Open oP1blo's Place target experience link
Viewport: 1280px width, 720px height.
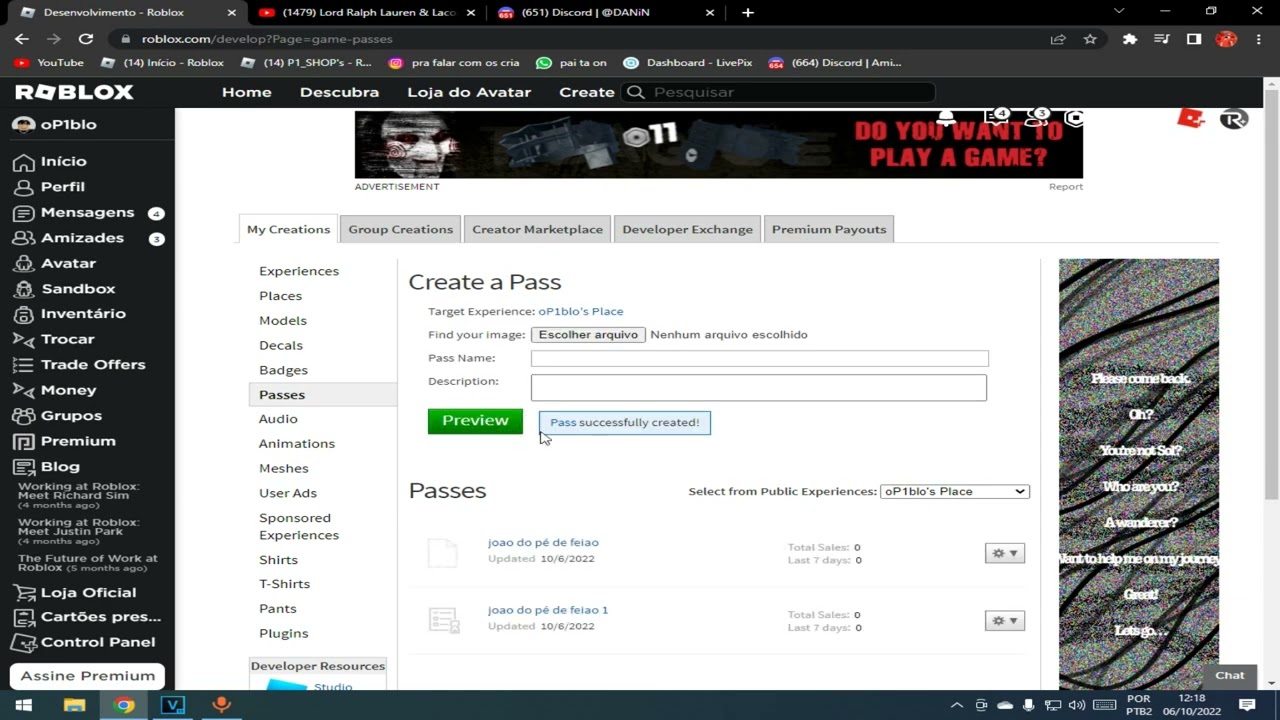point(581,311)
